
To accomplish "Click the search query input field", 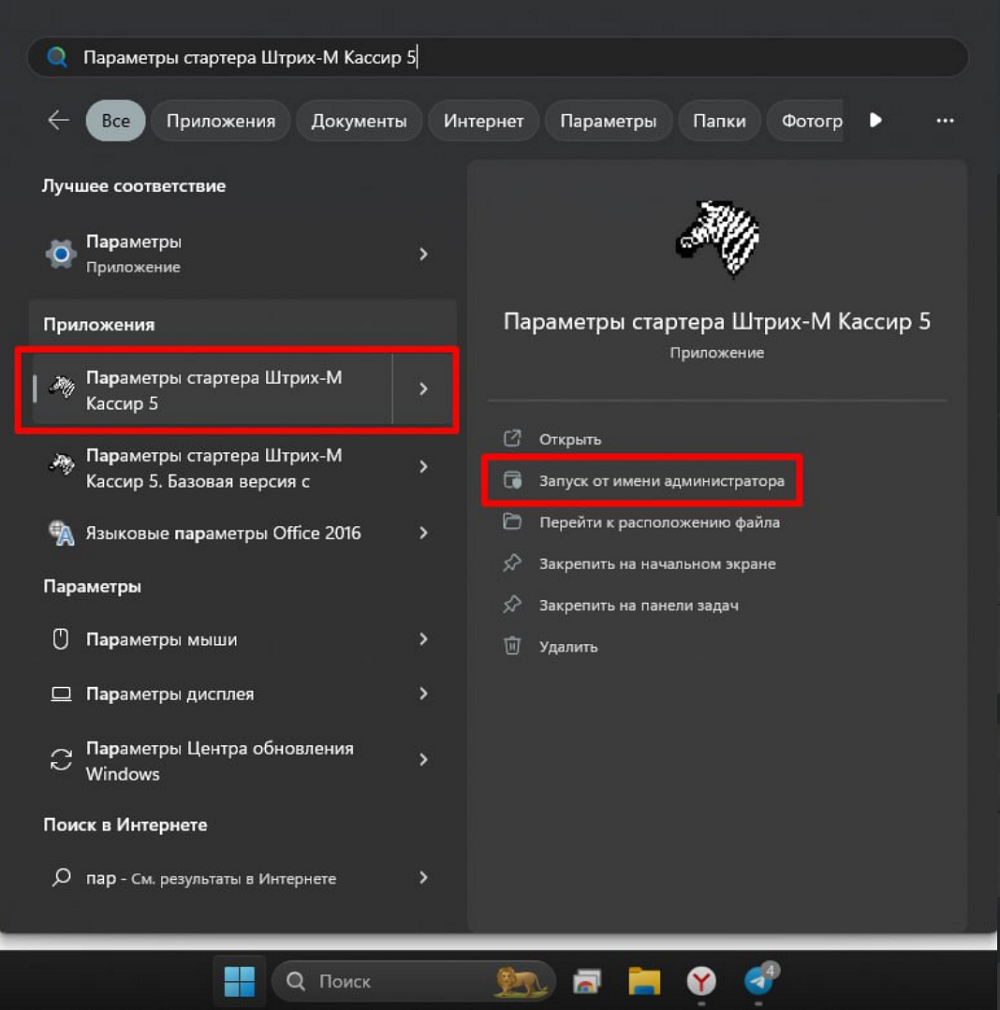I will [497, 57].
